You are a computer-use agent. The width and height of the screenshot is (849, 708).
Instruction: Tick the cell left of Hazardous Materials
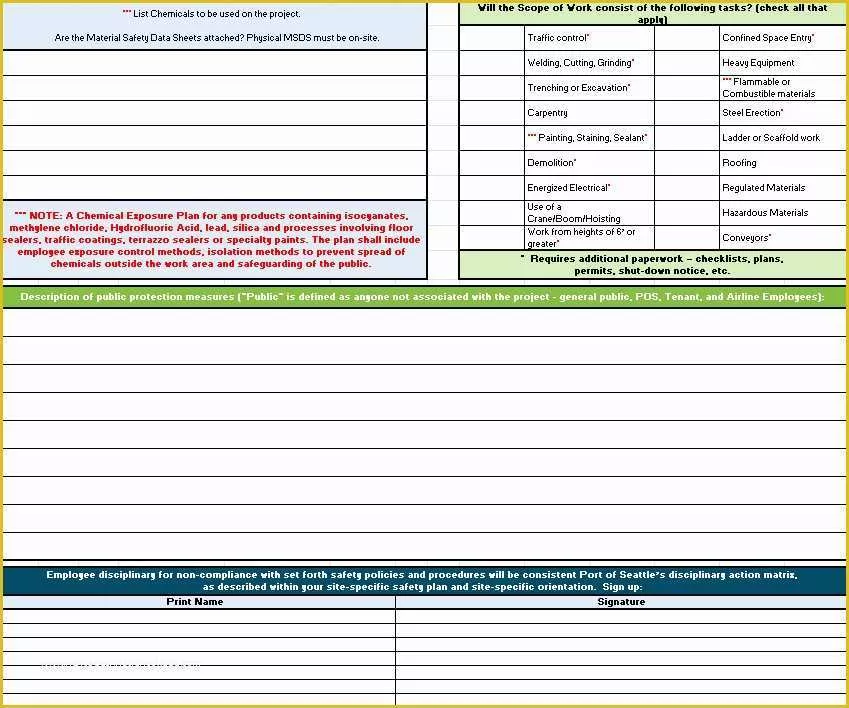[x=687, y=213]
